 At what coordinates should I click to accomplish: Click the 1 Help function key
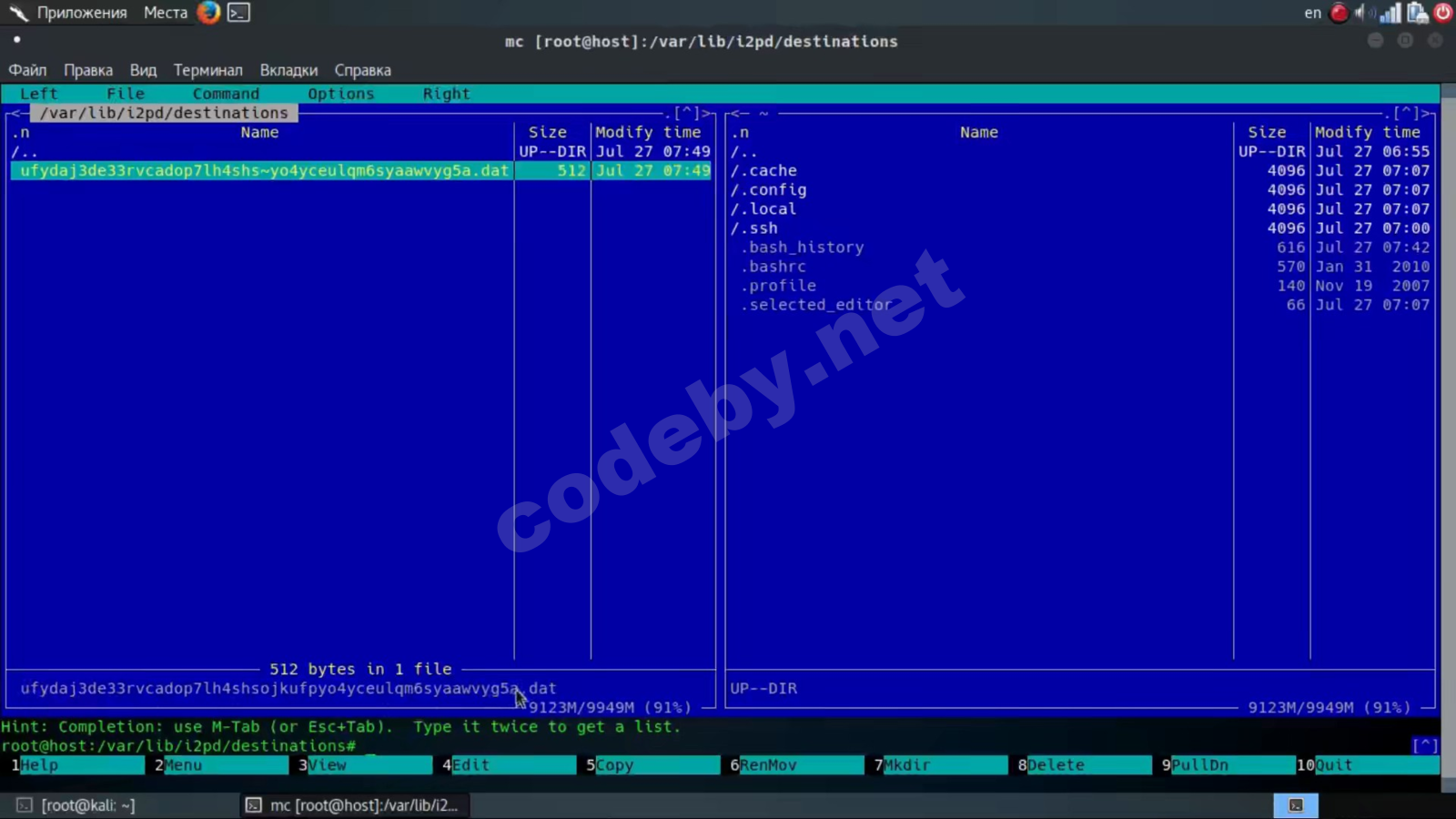pyautogui.click(x=77, y=765)
